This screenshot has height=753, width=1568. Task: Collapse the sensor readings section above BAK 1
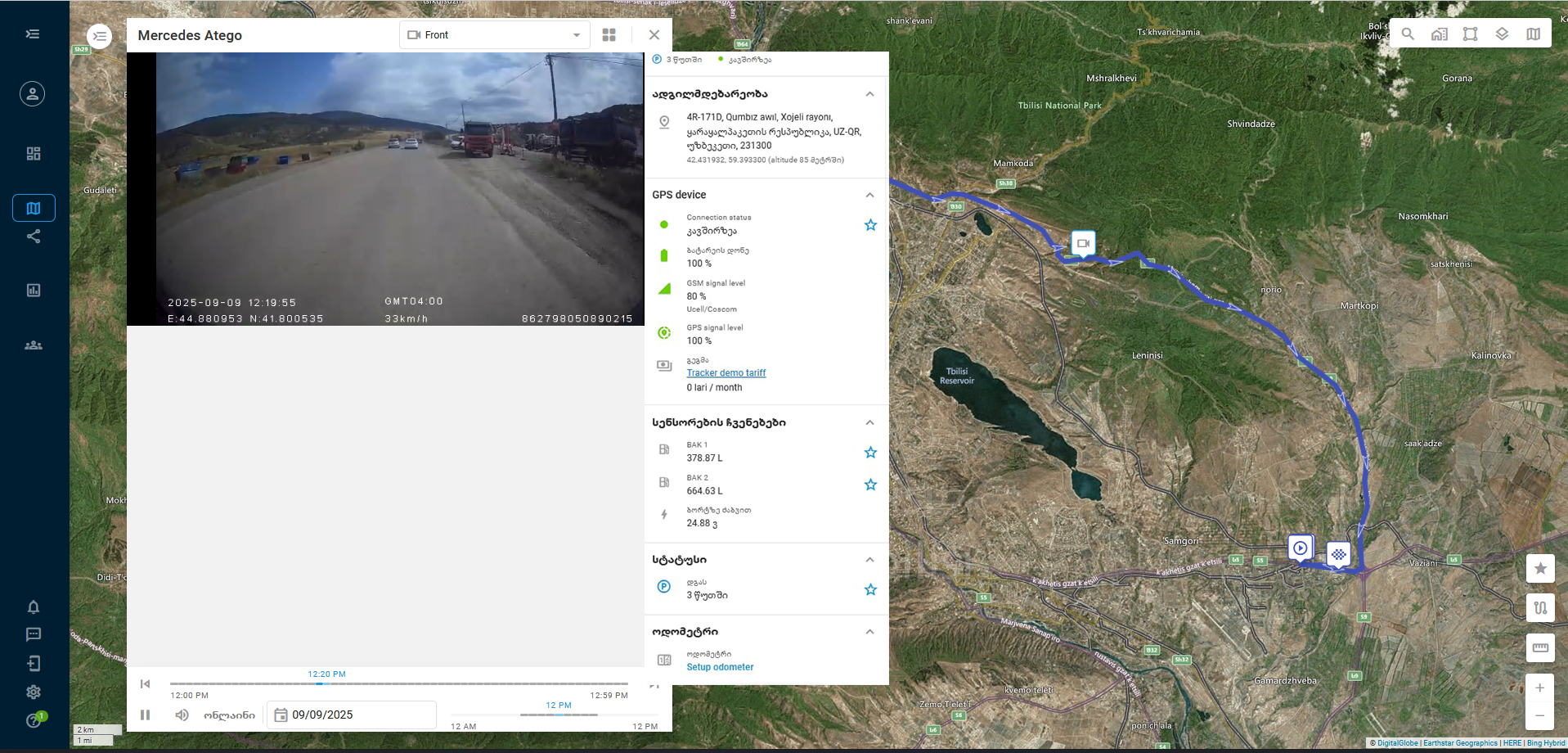869,422
